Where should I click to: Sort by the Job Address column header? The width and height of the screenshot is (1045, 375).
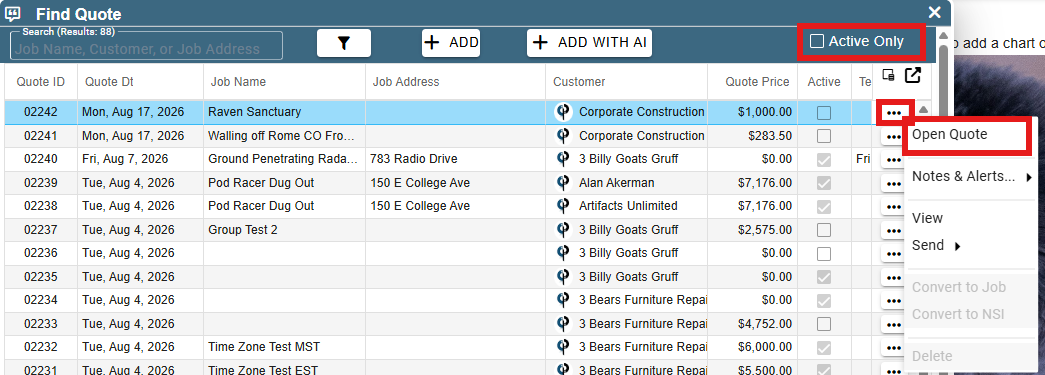455,82
